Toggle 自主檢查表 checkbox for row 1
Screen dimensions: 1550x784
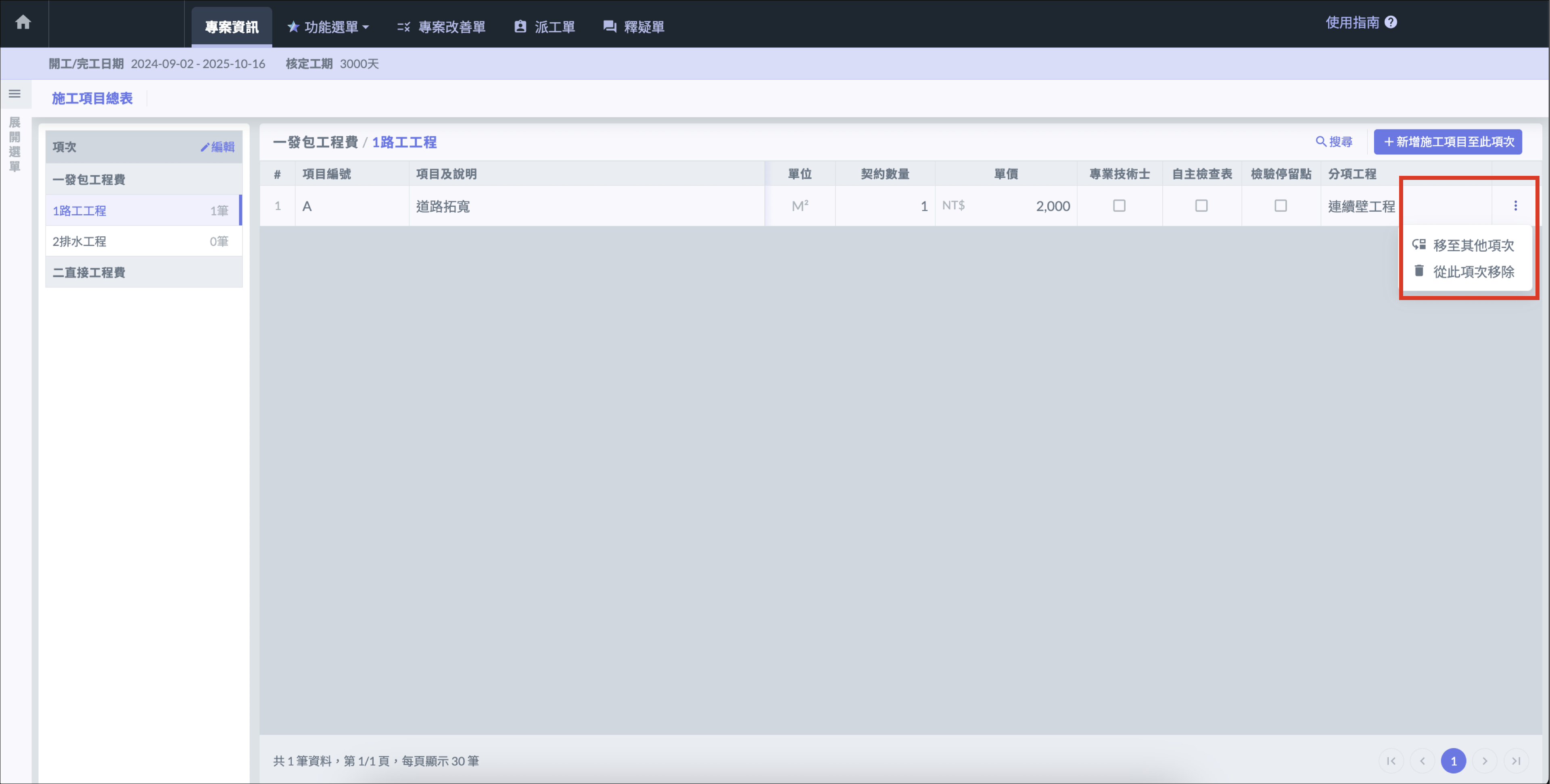pyautogui.click(x=1201, y=206)
